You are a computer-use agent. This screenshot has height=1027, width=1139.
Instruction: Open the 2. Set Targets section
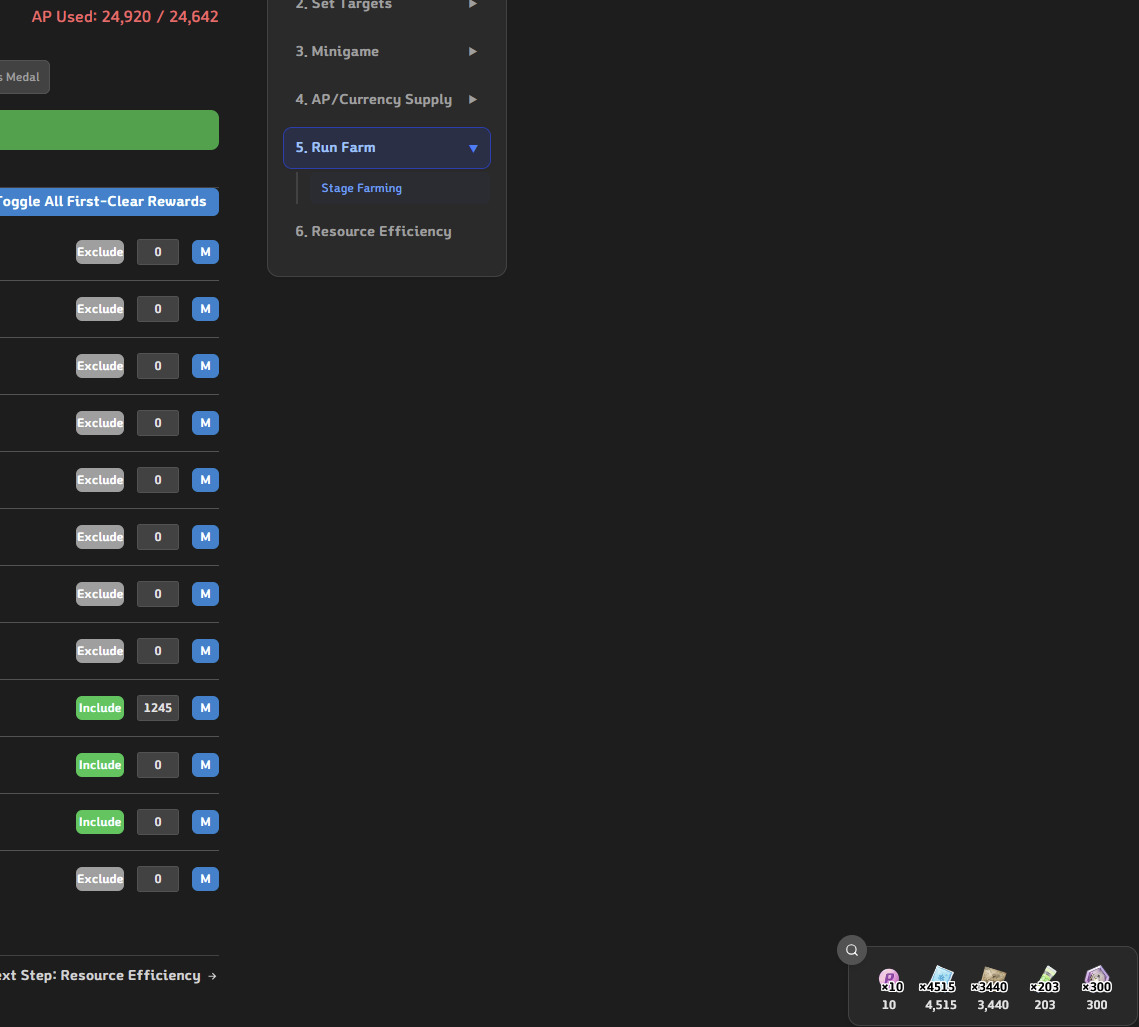pyautogui.click(x=386, y=6)
